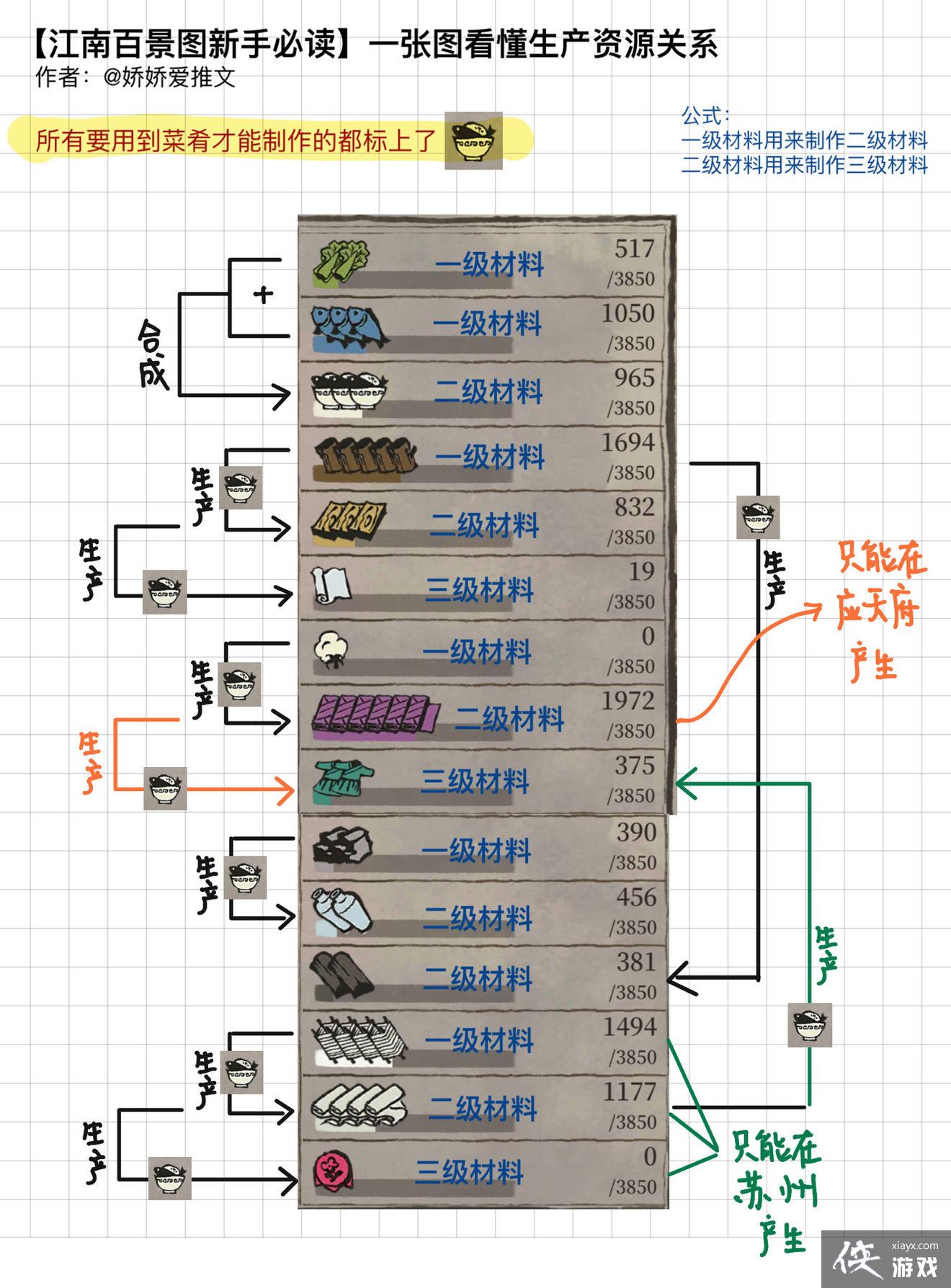This screenshot has height=1288, width=951.
Task: Click the 1972 count in the purple cloth row
Action: click(628, 701)
